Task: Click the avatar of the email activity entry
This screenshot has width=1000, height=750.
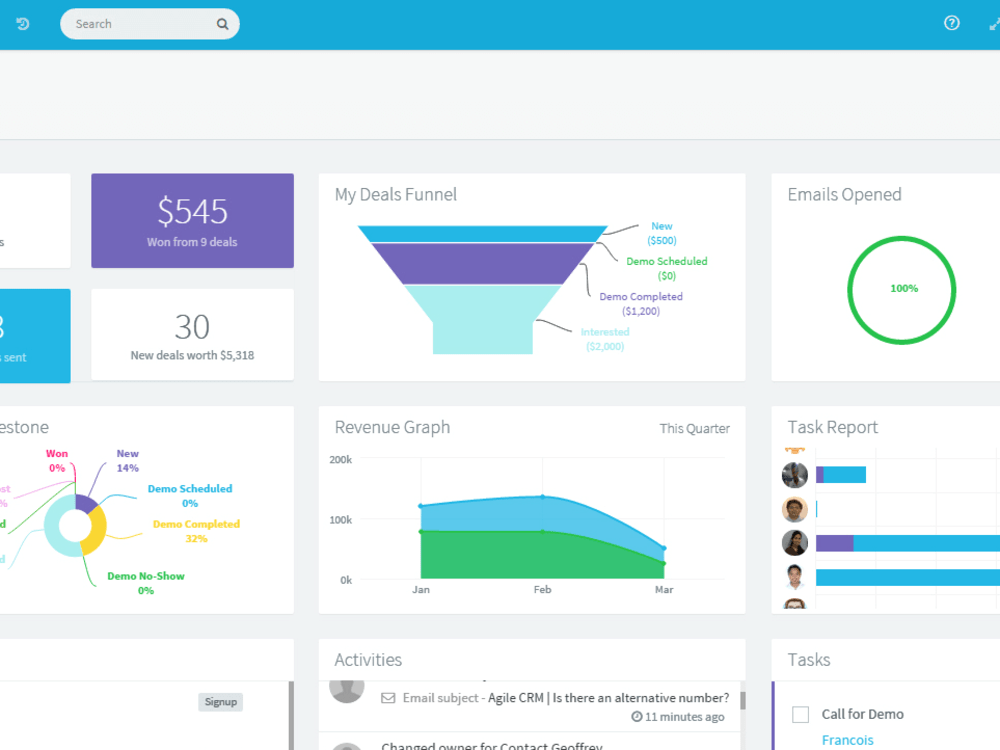Action: 346,691
